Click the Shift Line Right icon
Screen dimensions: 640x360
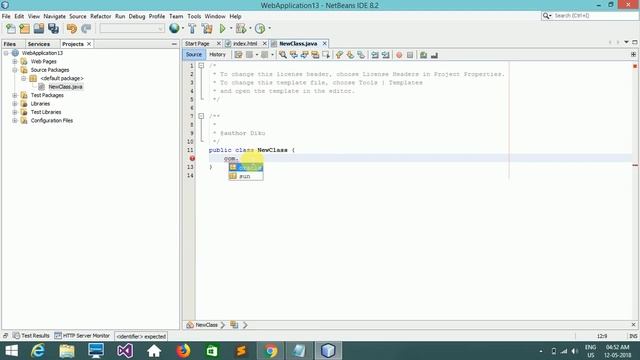pos(385,55)
